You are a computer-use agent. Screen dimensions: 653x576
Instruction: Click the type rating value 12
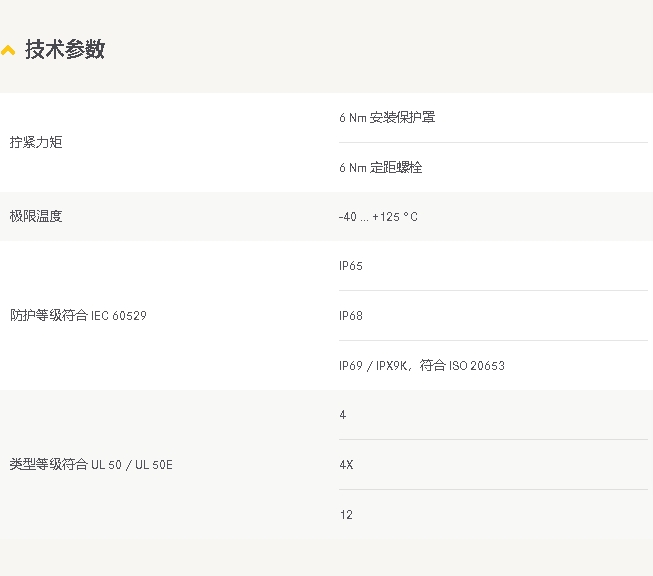[x=346, y=515]
